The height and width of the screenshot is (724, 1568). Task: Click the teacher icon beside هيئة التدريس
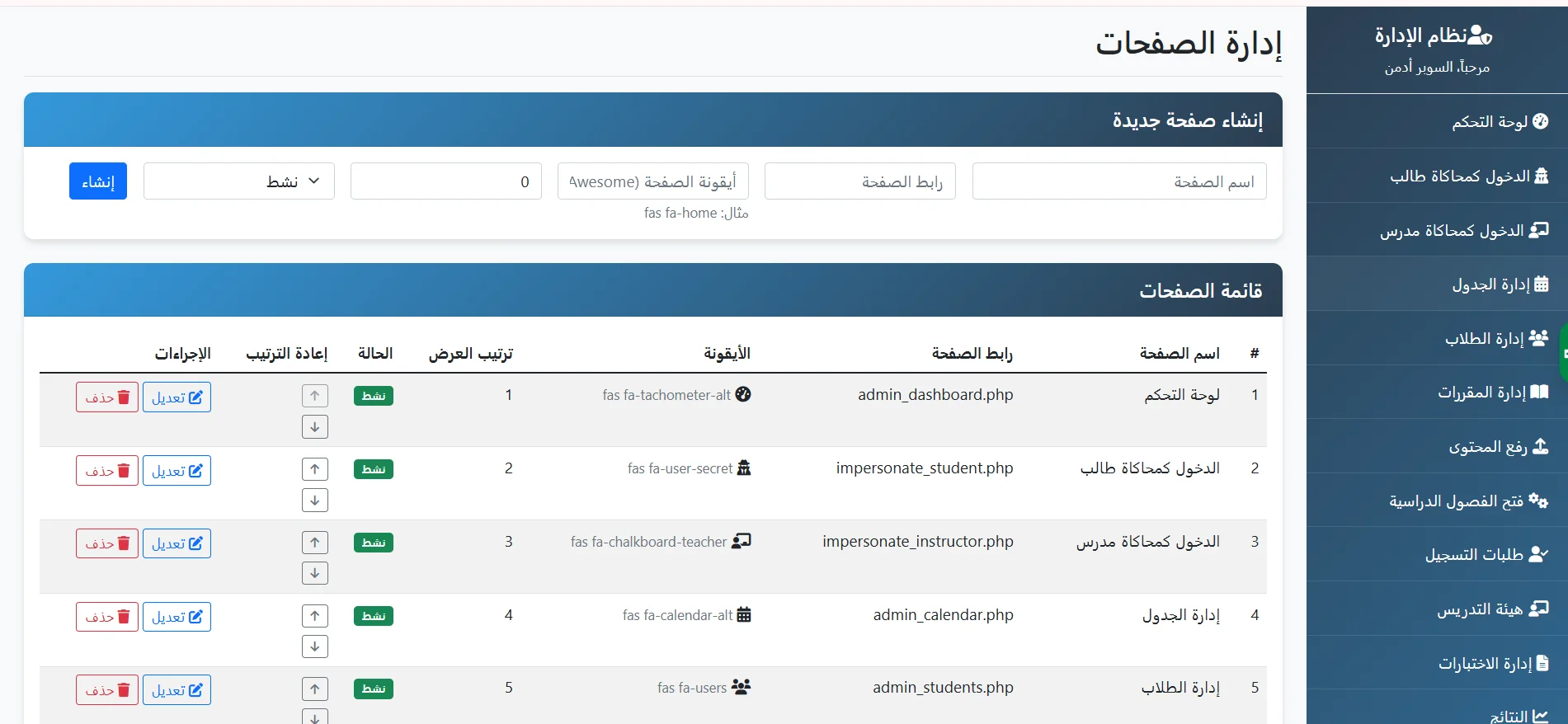coord(1538,609)
